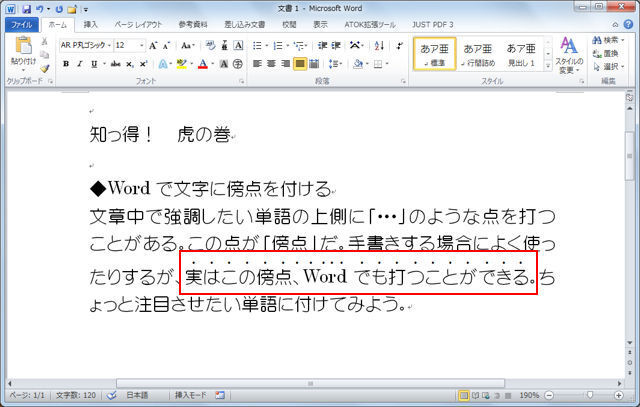The width and height of the screenshot is (640, 407).
Task: Switch to the ATOK拡張ツール tab
Action: tap(370, 24)
